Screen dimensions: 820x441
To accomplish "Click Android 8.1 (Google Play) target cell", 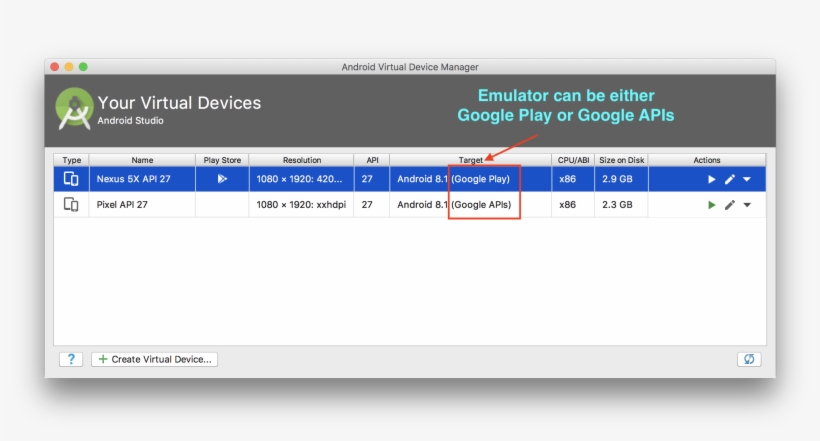I will click(471, 179).
